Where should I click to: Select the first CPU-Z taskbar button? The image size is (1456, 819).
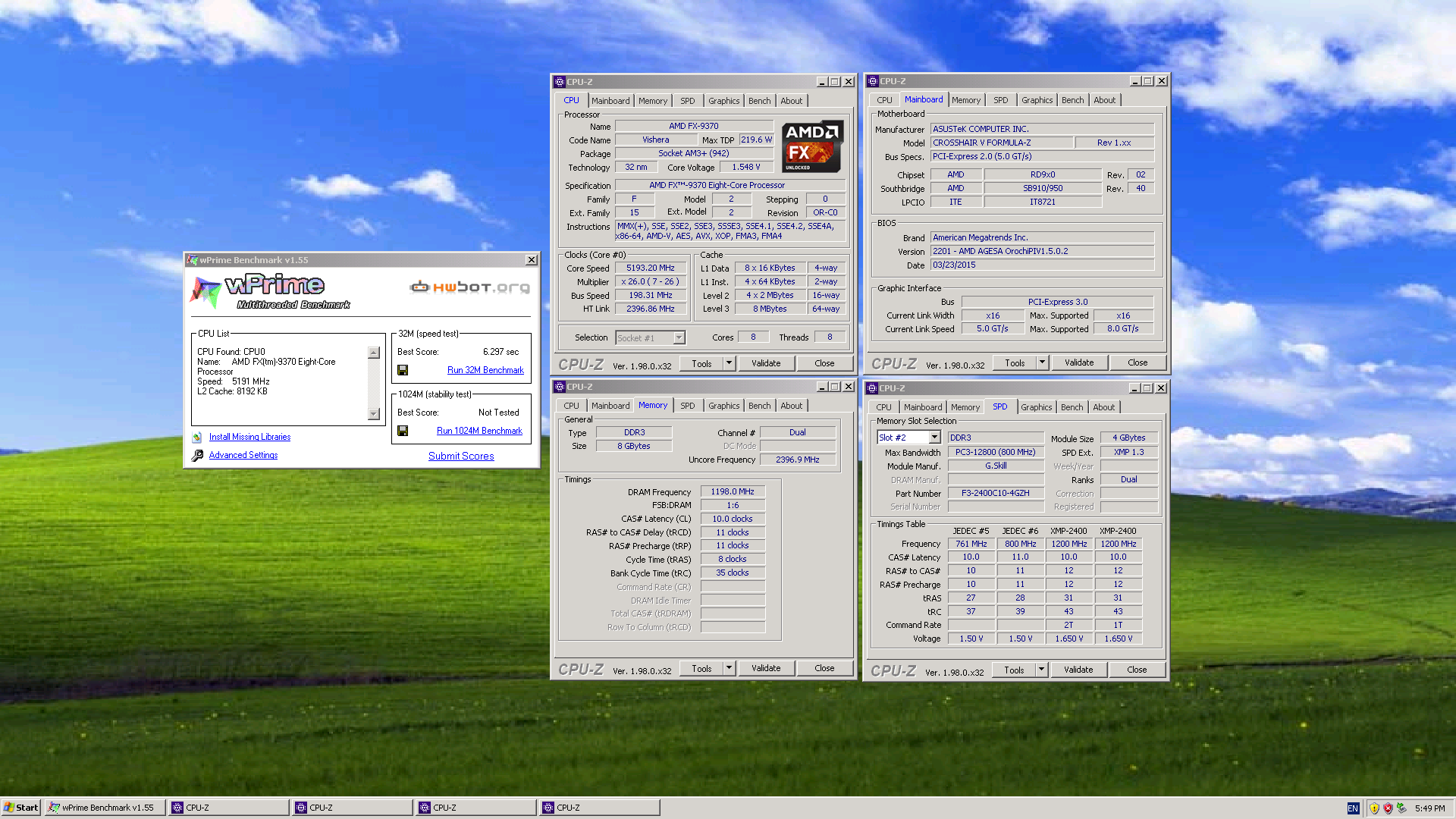point(229,808)
